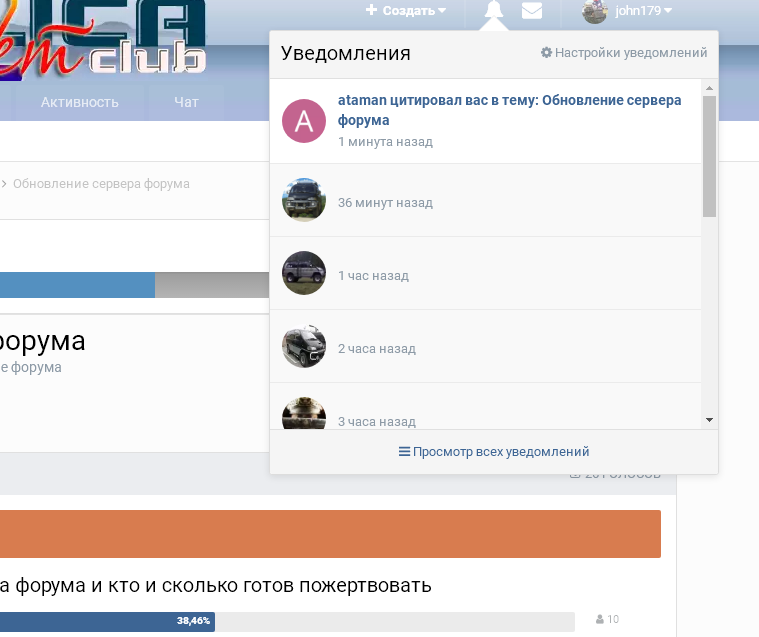Viewport: 759px width, 637px height.
Task: Open Настройки уведомлений settings link
Action: click(624, 53)
